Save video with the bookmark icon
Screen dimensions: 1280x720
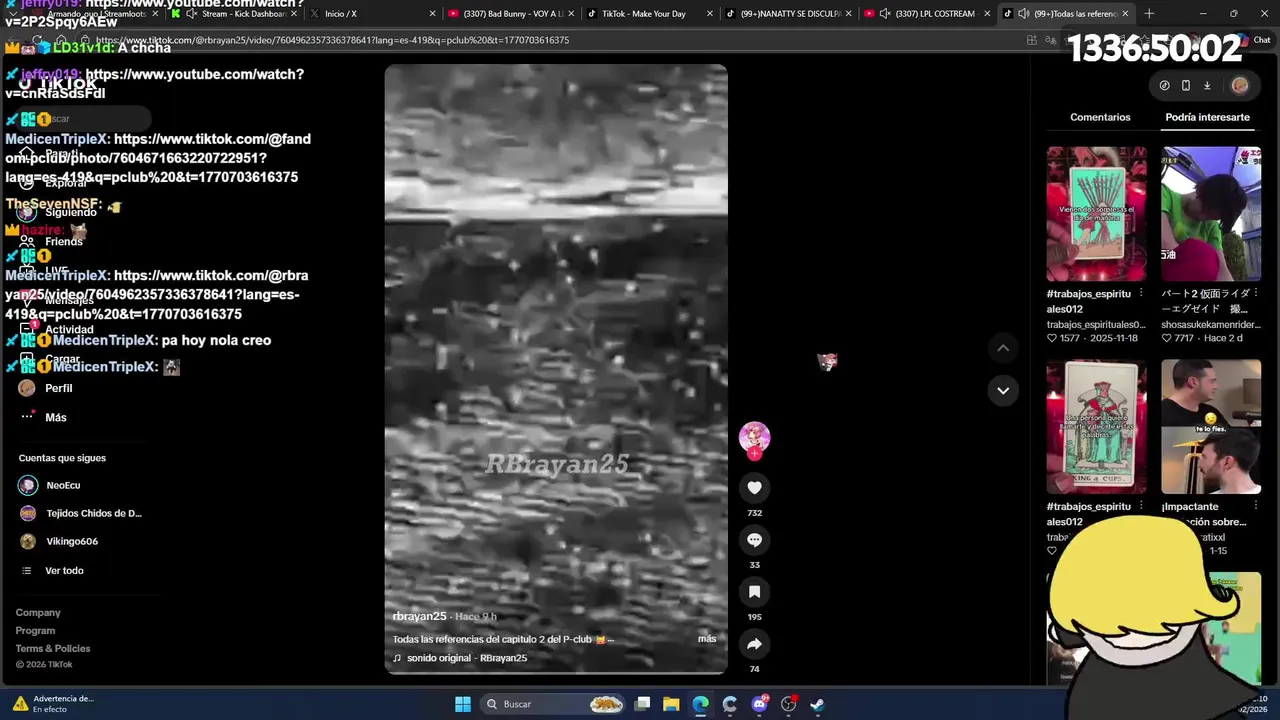[x=754, y=592]
